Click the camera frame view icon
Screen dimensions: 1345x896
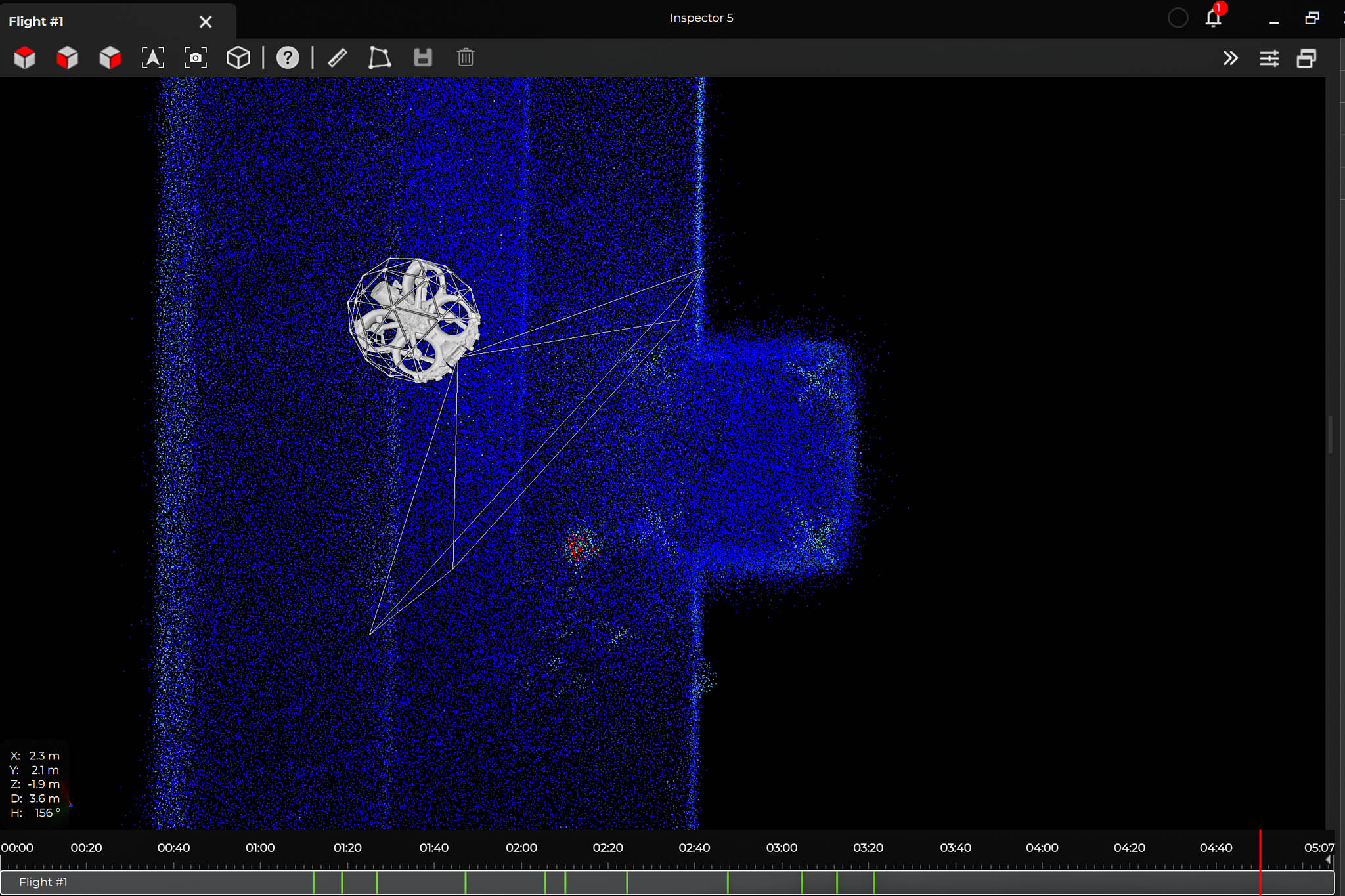click(196, 58)
